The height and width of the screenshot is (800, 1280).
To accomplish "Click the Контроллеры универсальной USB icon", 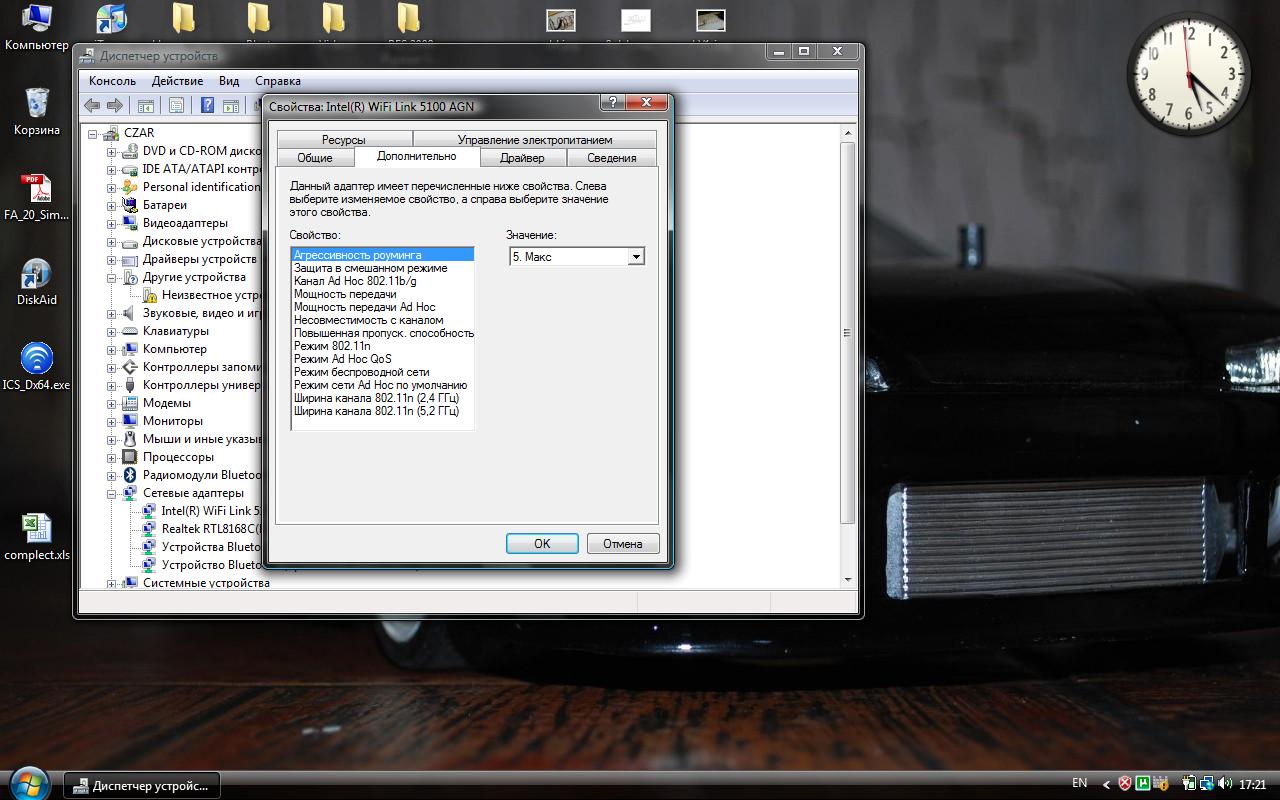I will [129, 385].
